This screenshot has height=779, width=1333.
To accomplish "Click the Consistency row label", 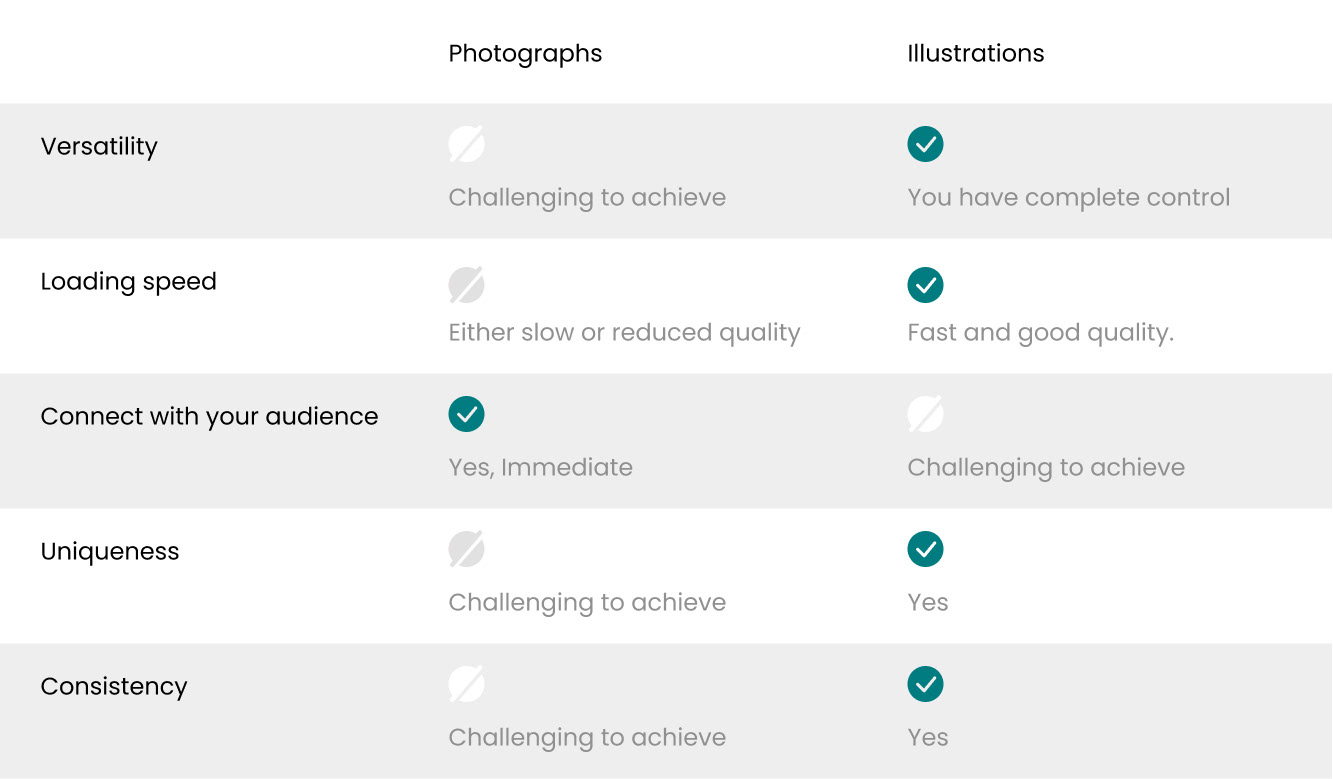I will [114, 687].
